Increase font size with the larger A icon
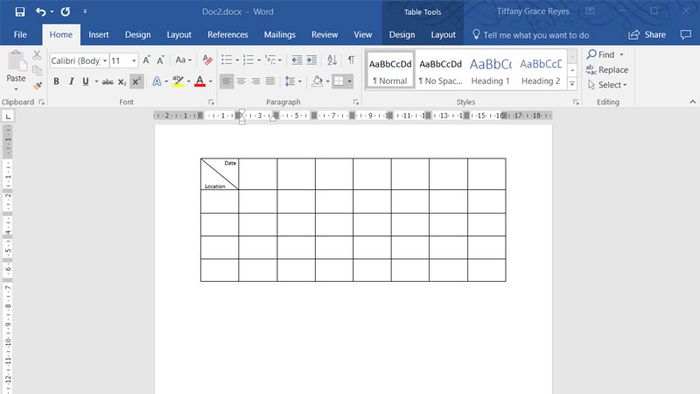This screenshot has height=394, width=700. [x=146, y=60]
